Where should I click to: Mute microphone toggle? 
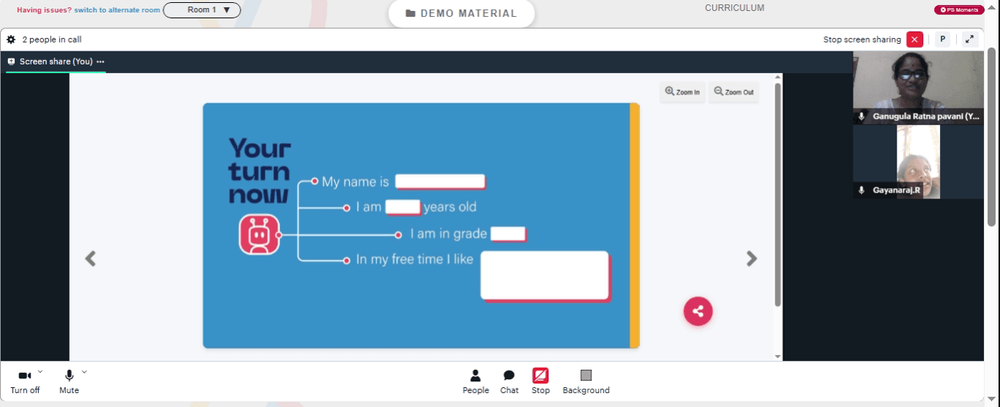pyautogui.click(x=69, y=381)
